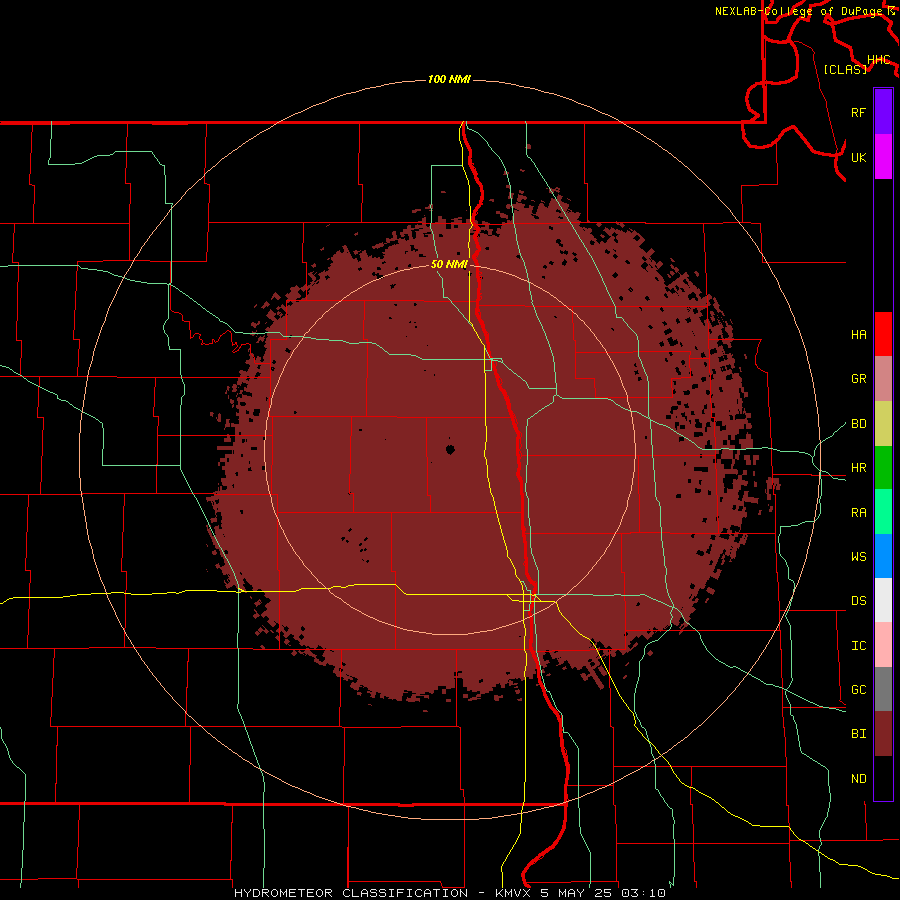Screen dimensions: 900x900
Task: Click the "[CLAS]" units label
Action: click(845, 69)
